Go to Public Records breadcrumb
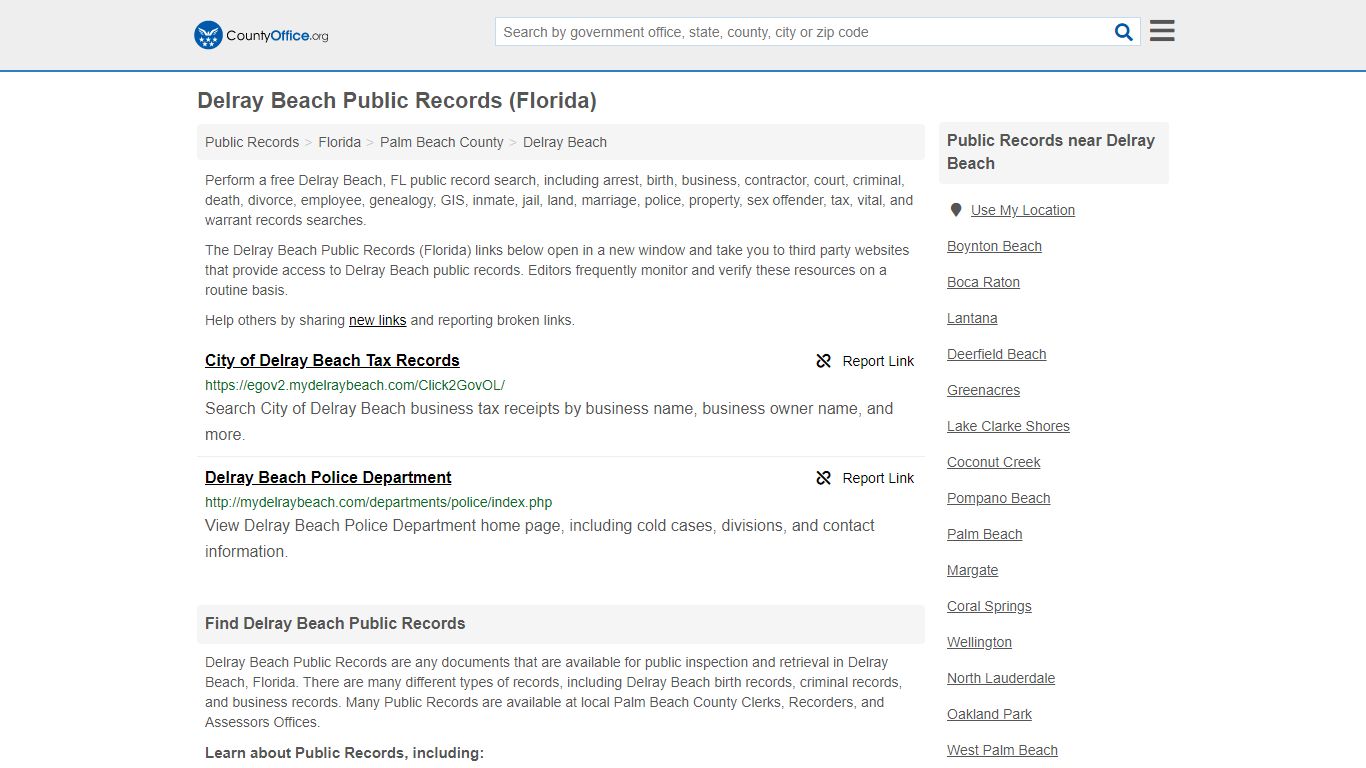Viewport: 1366px width, 768px height. coord(252,142)
